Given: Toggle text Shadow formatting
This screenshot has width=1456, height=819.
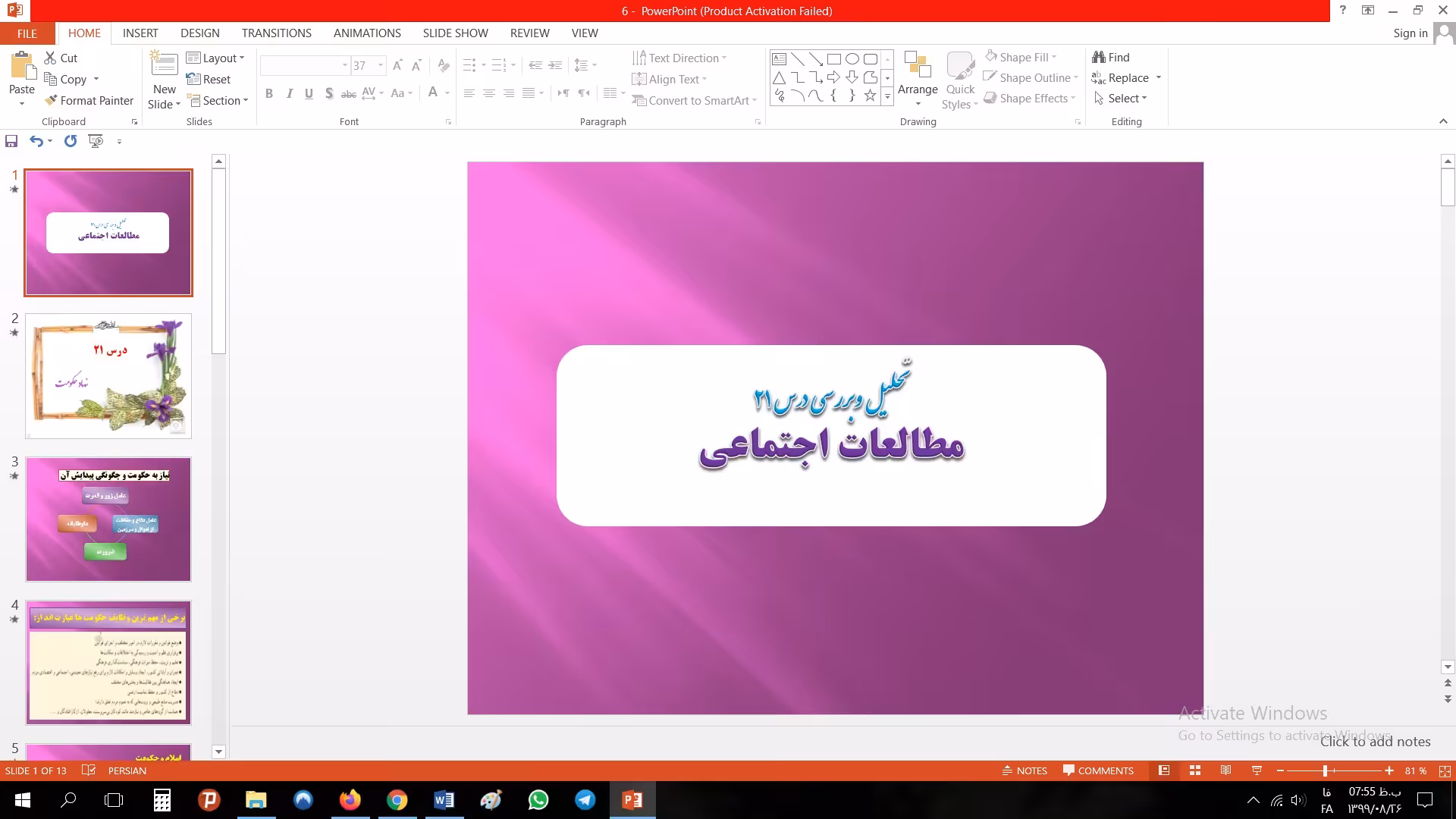Looking at the screenshot, I should click(328, 93).
